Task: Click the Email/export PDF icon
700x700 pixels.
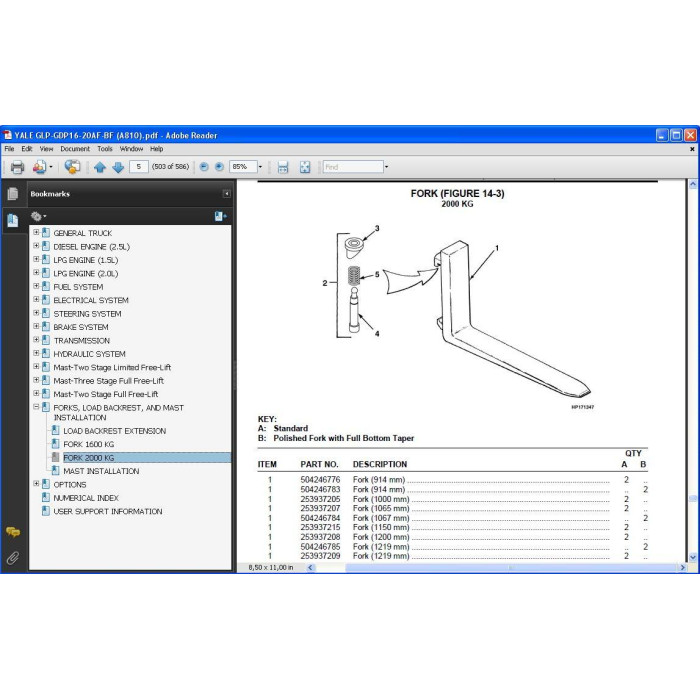Action: point(39,167)
